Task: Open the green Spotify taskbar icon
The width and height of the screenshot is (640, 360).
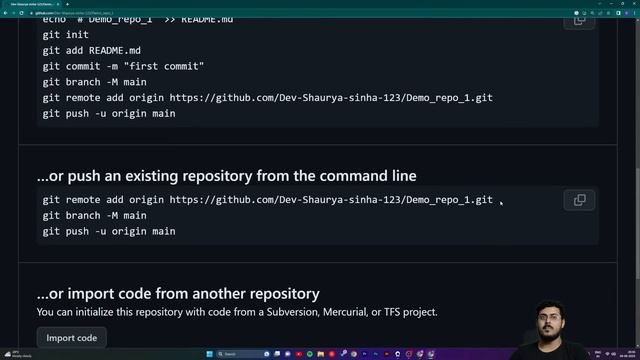Action: (x=310, y=354)
